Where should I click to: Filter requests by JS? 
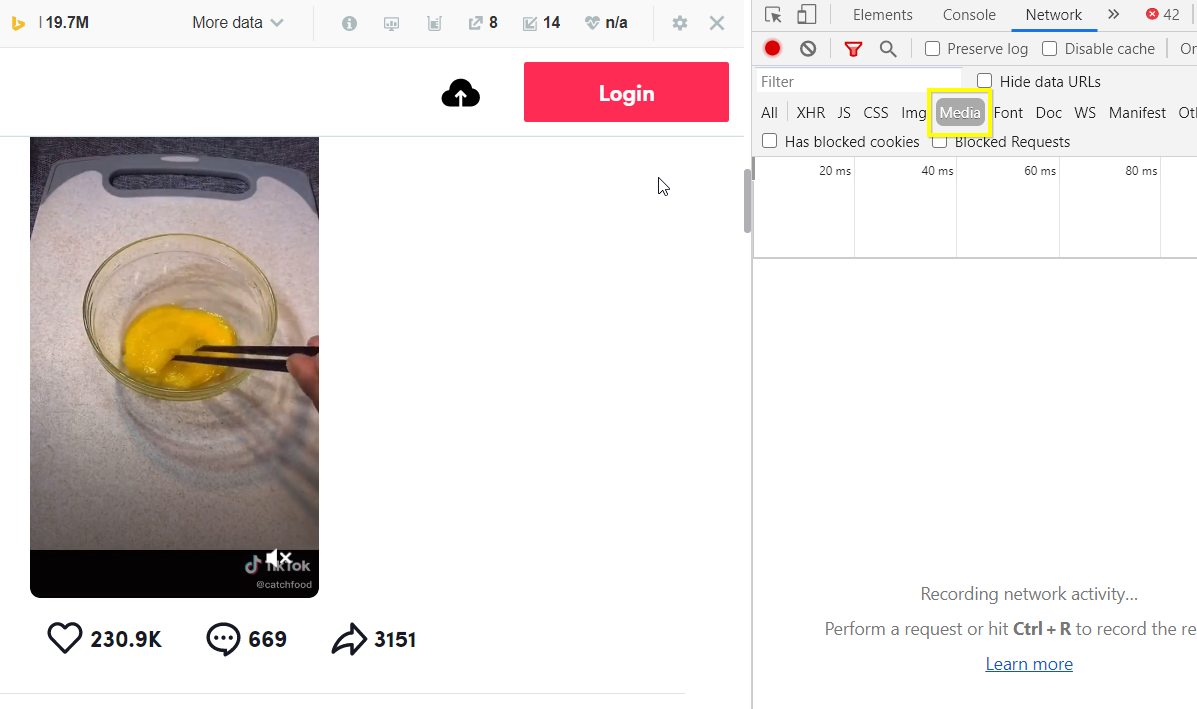pos(844,113)
